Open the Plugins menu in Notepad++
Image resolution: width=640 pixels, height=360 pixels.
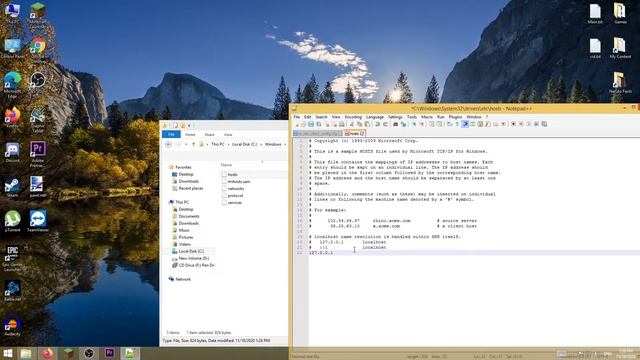[x=455, y=117]
